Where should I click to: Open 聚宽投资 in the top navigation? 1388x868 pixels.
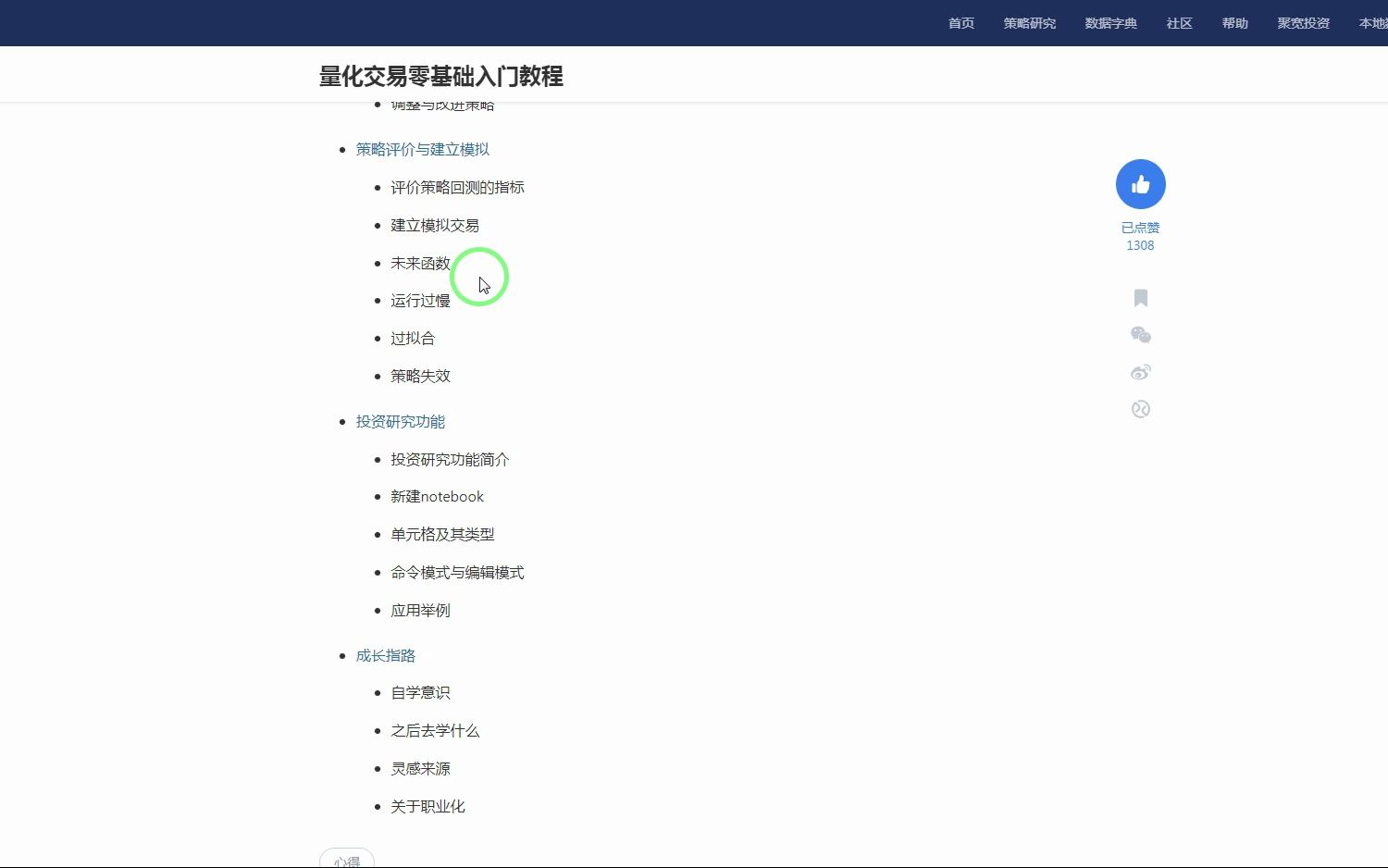tap(1304, 23)
